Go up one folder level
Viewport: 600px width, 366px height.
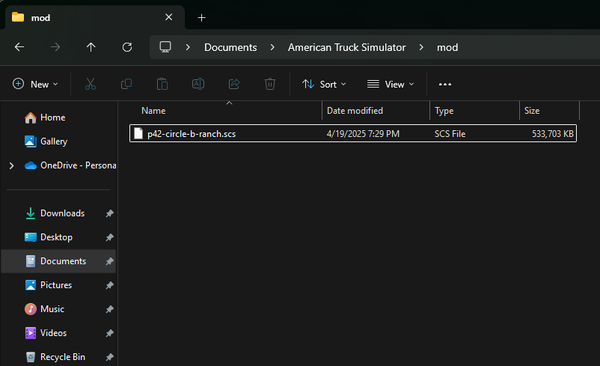point(91,47)
